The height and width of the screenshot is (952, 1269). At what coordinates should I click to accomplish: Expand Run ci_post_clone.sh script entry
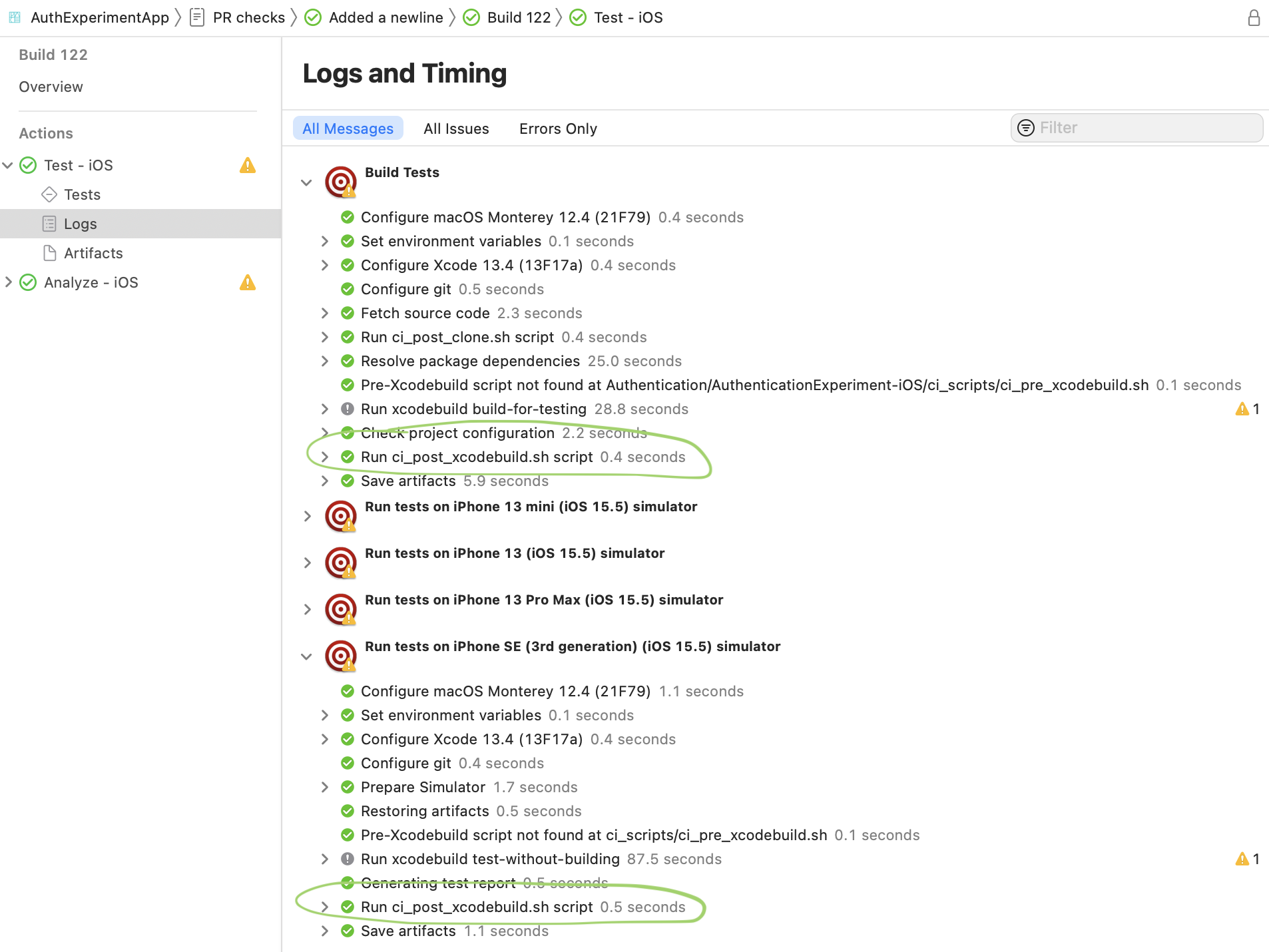coord(325,337)
